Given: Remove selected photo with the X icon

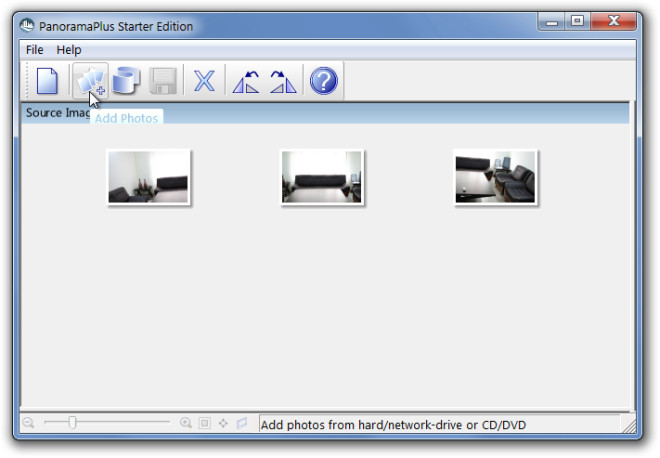Looking at the screenshot, I should point(204,81).
